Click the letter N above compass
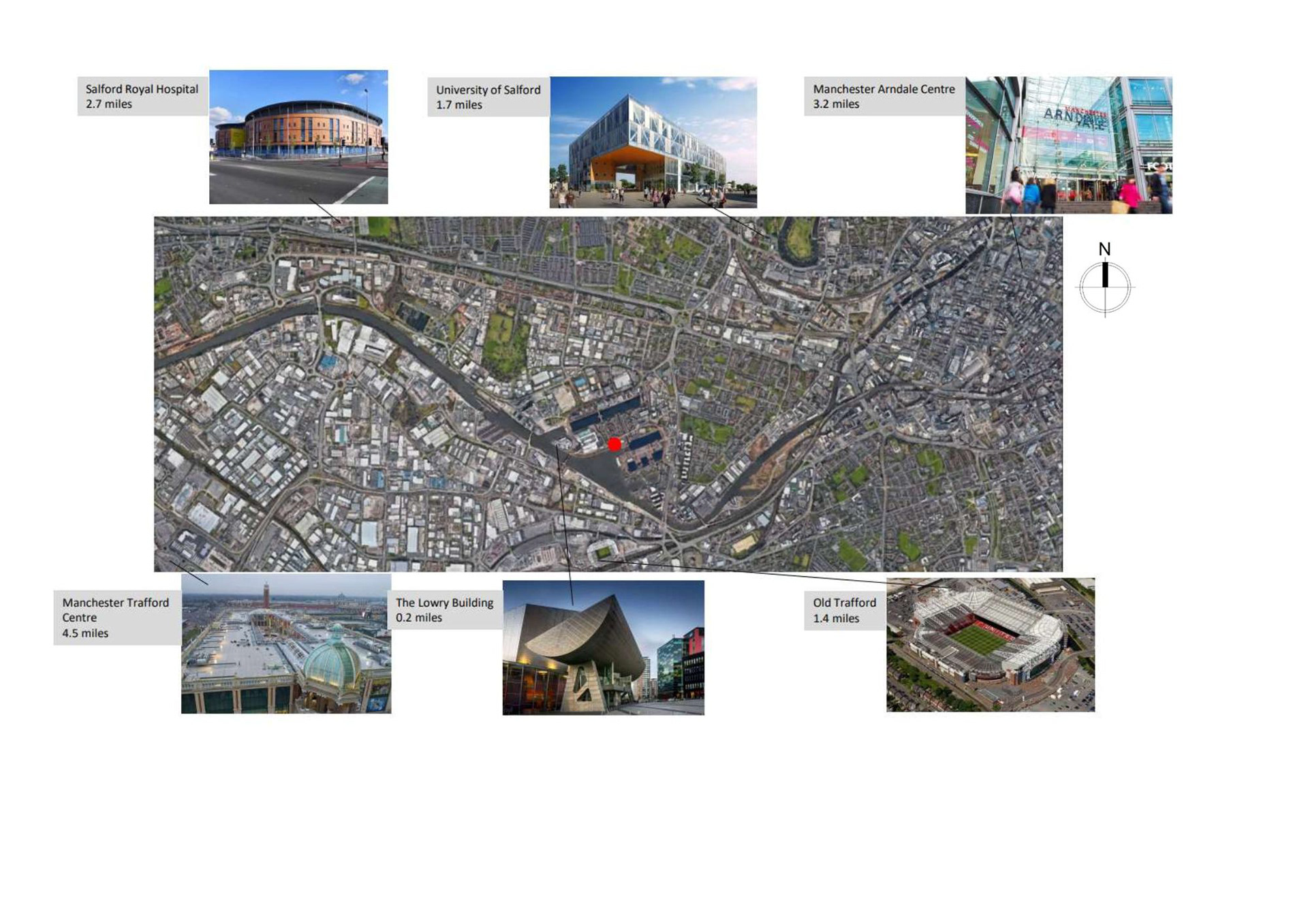Viewport: 1308px width, 924px height. click(x=1104, y=249)
